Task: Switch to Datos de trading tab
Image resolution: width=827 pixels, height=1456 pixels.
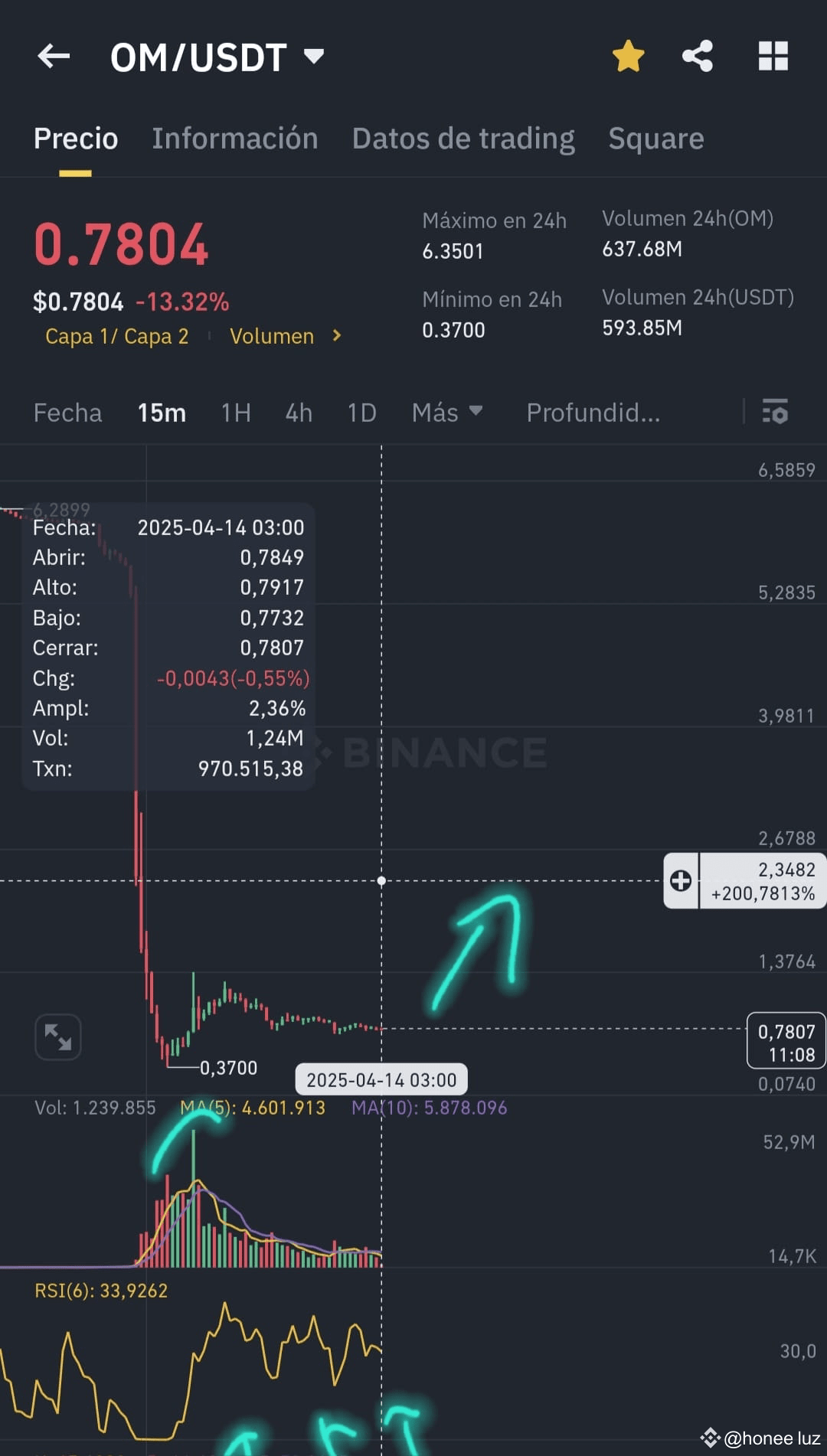Action: pos(463,139)
